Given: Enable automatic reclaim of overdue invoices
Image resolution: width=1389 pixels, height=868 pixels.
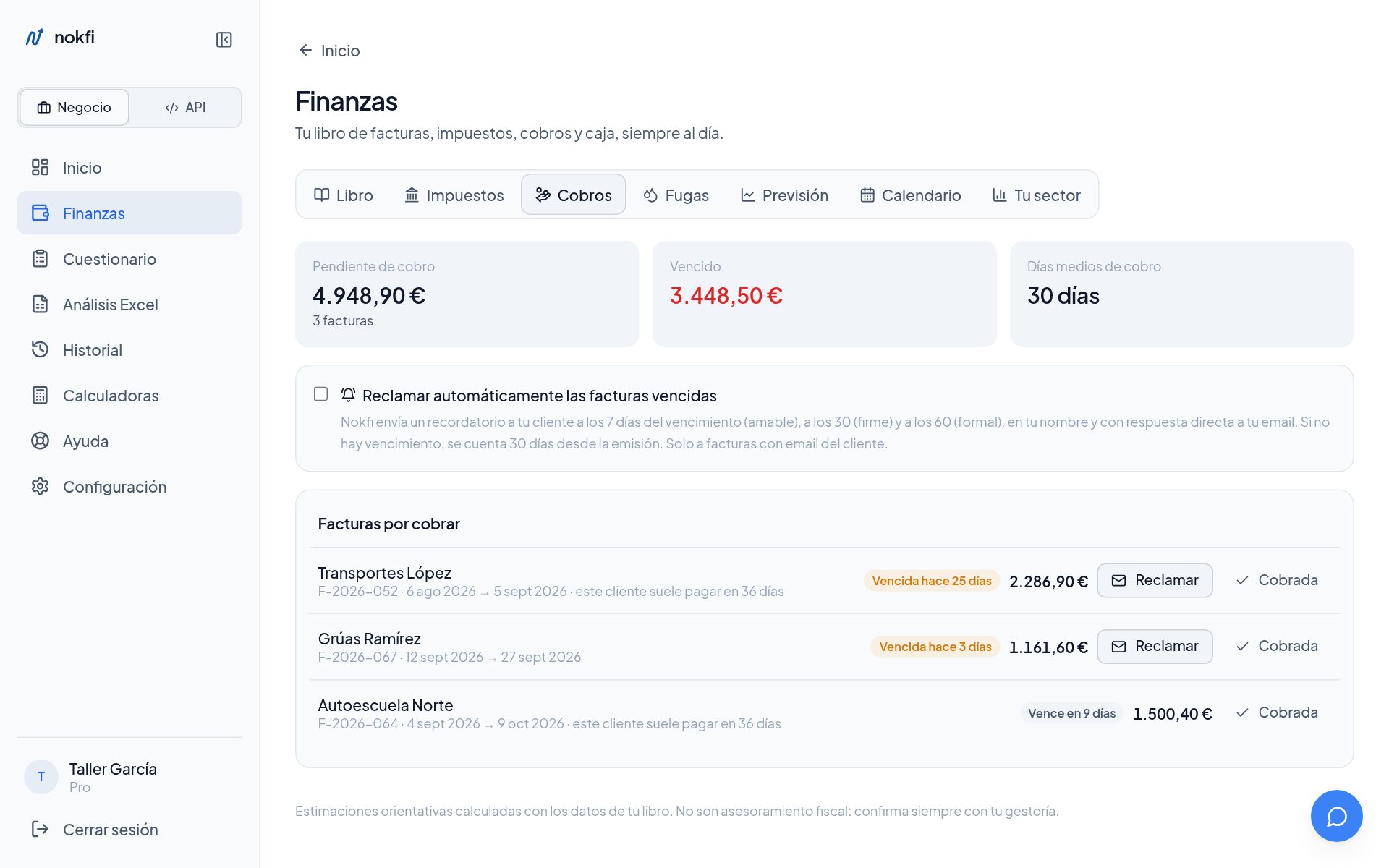Looking at the screenshot, I should click(x=320, y=394).
